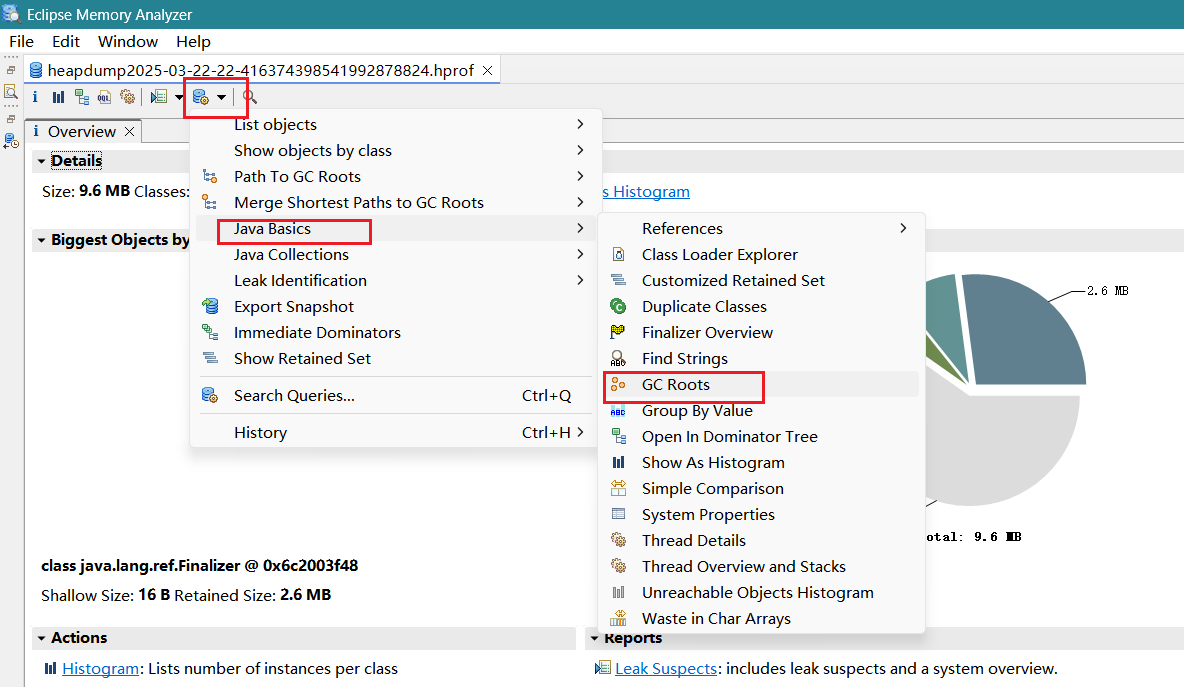Open the Histogram link under Actions
The height and width of the screenshot is (687, 1184).
(x=100, y=669)
